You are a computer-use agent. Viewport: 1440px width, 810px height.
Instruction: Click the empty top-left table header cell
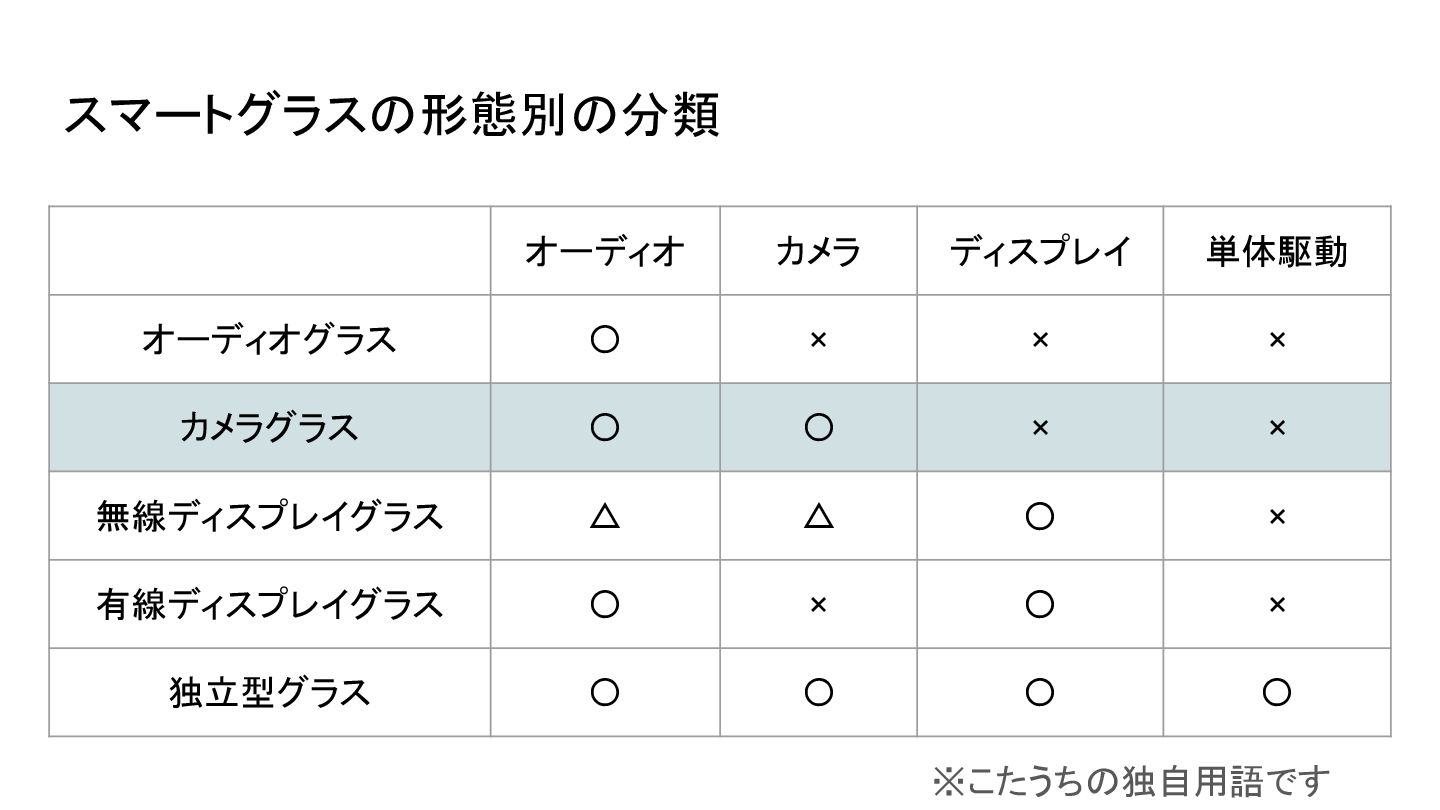[x=269, y=251]
